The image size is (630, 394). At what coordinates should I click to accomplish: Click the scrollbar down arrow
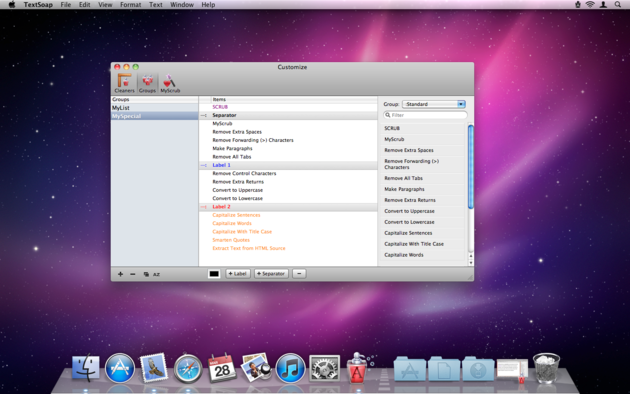[x=470, y=263]
